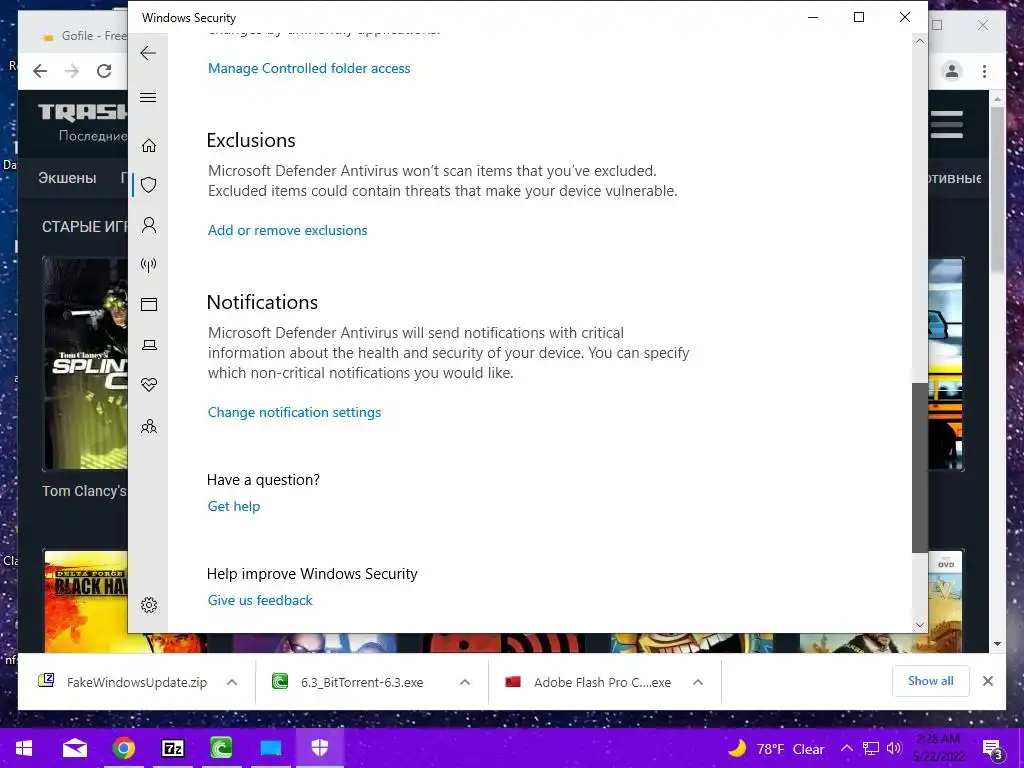Click Show all downloads button
This screenshot has height=768, width=1024.
click(x=931, y=681)
